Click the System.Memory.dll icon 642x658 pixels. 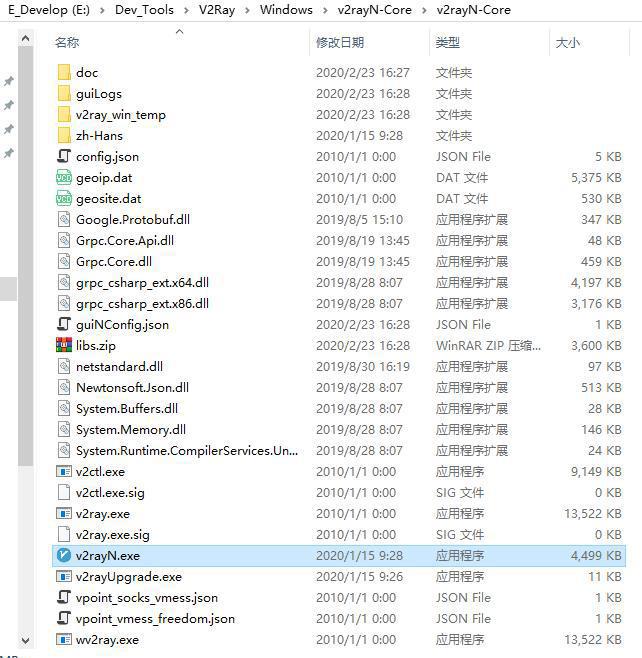point(64,429)
